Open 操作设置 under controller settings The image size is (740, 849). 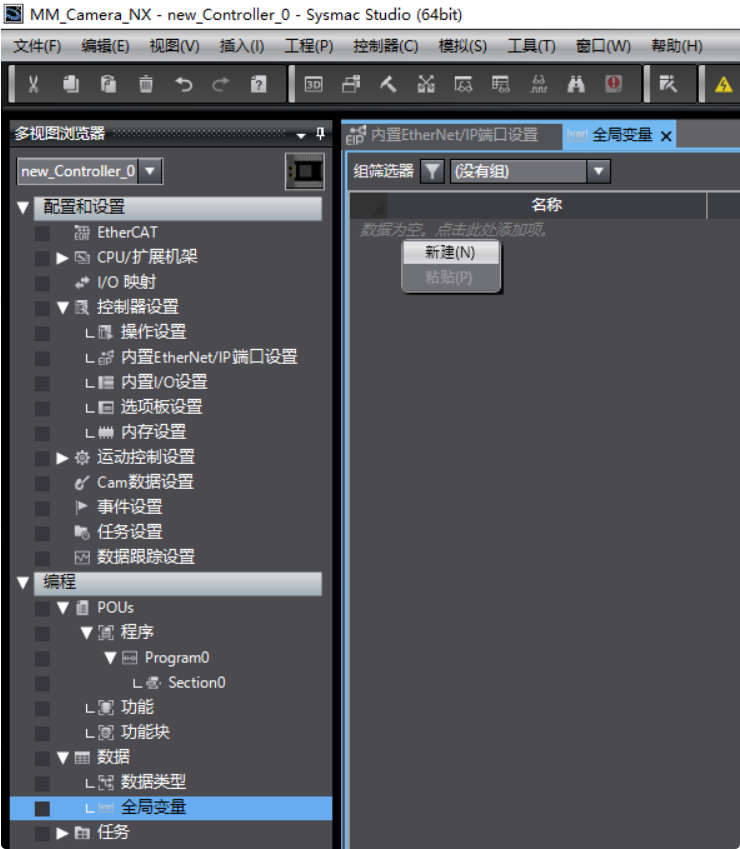tap(153, 332)
